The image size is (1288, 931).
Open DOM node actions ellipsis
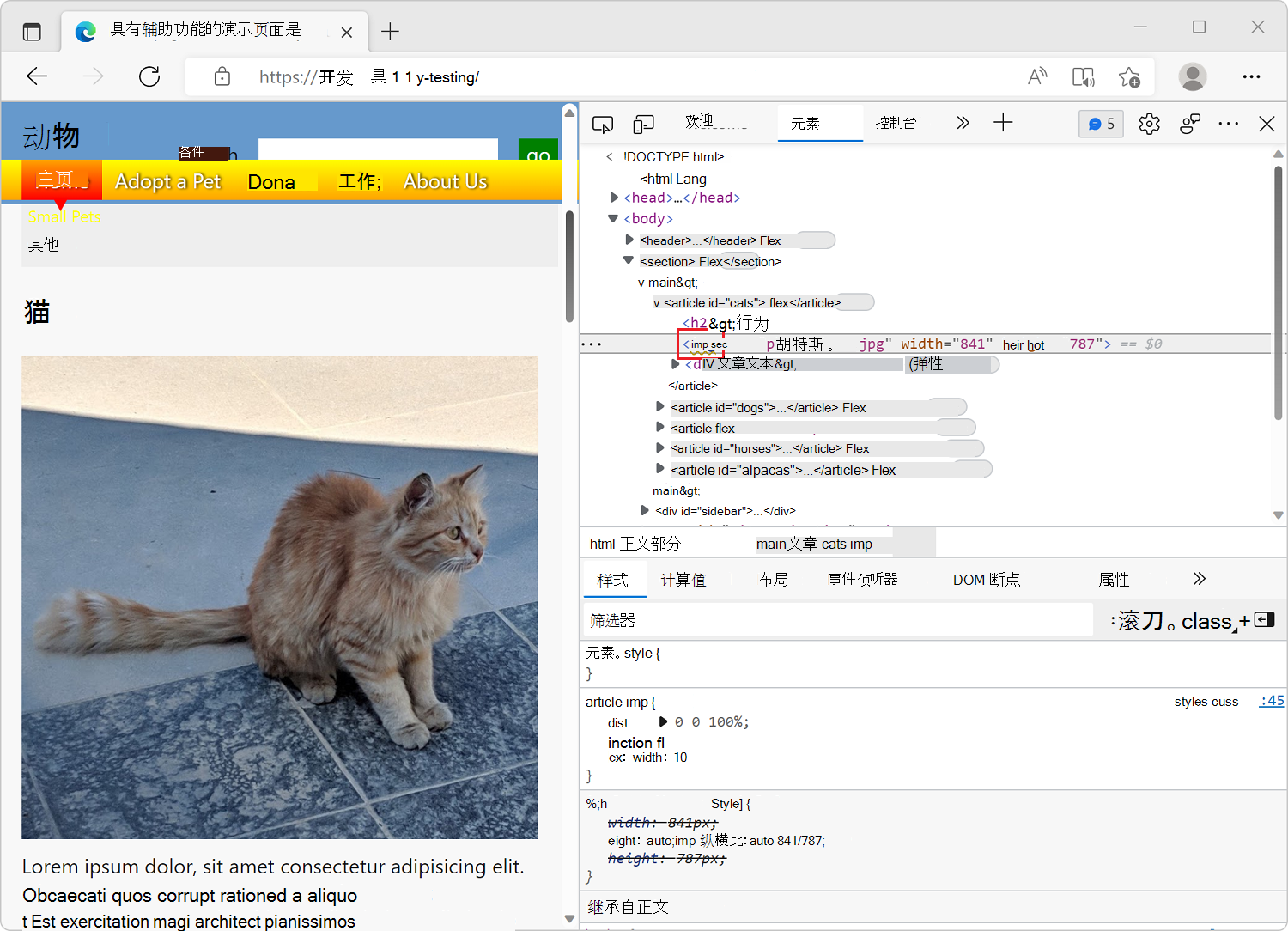[x=592, y=344]
